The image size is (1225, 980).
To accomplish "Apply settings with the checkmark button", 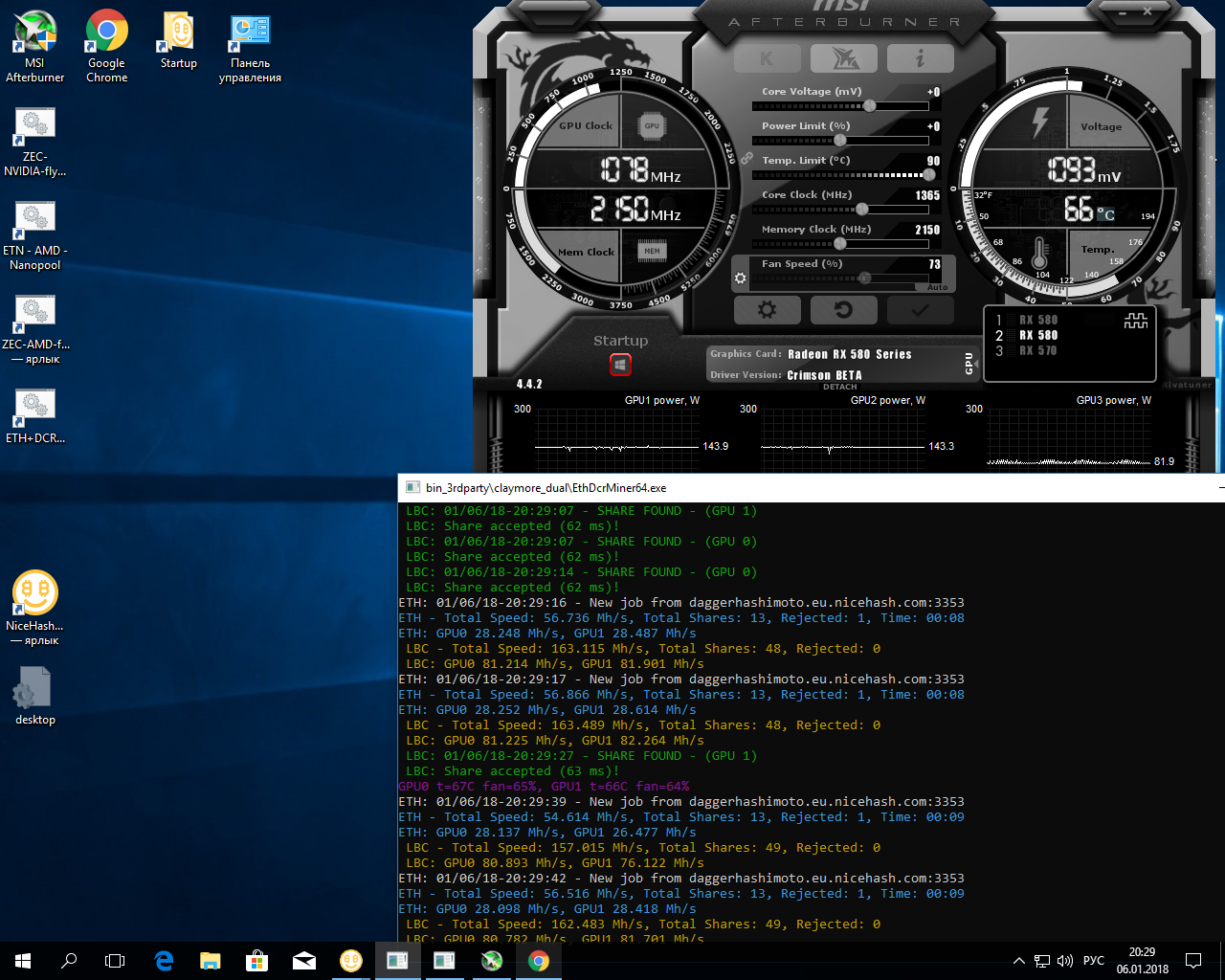I will [x=920, y=310].
